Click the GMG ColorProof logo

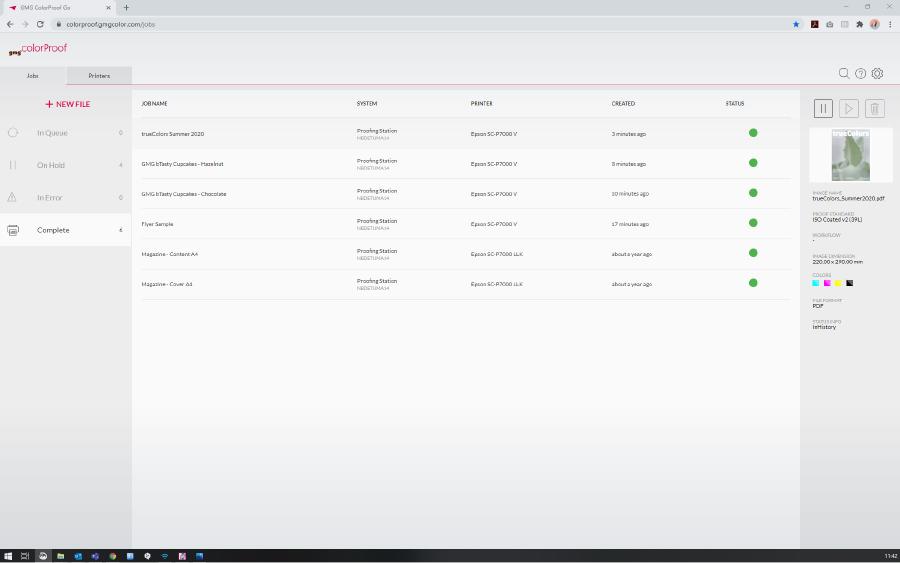pyautogui.click(x=38, y=49)
